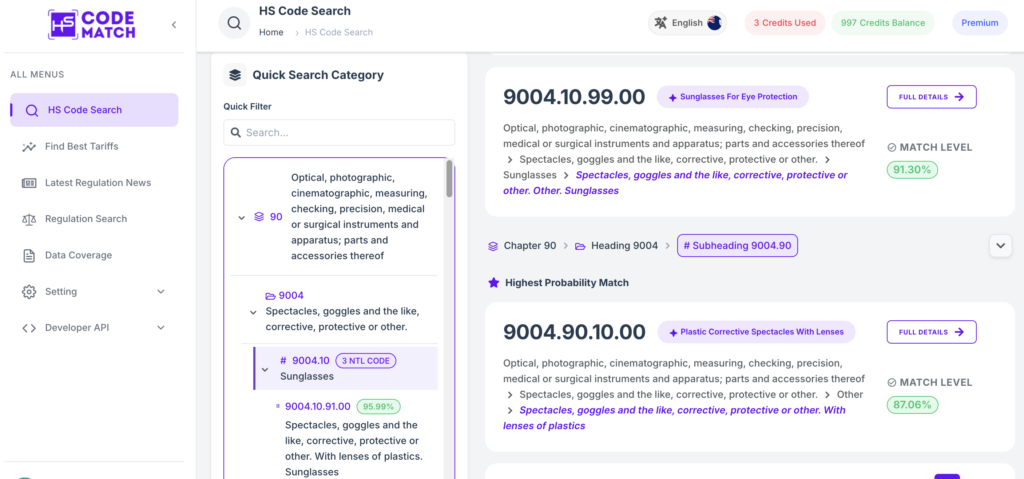Click Subheading 9004.90 breadcrumb chip
Screen dimensions: 1024x479
pos(737,246)
